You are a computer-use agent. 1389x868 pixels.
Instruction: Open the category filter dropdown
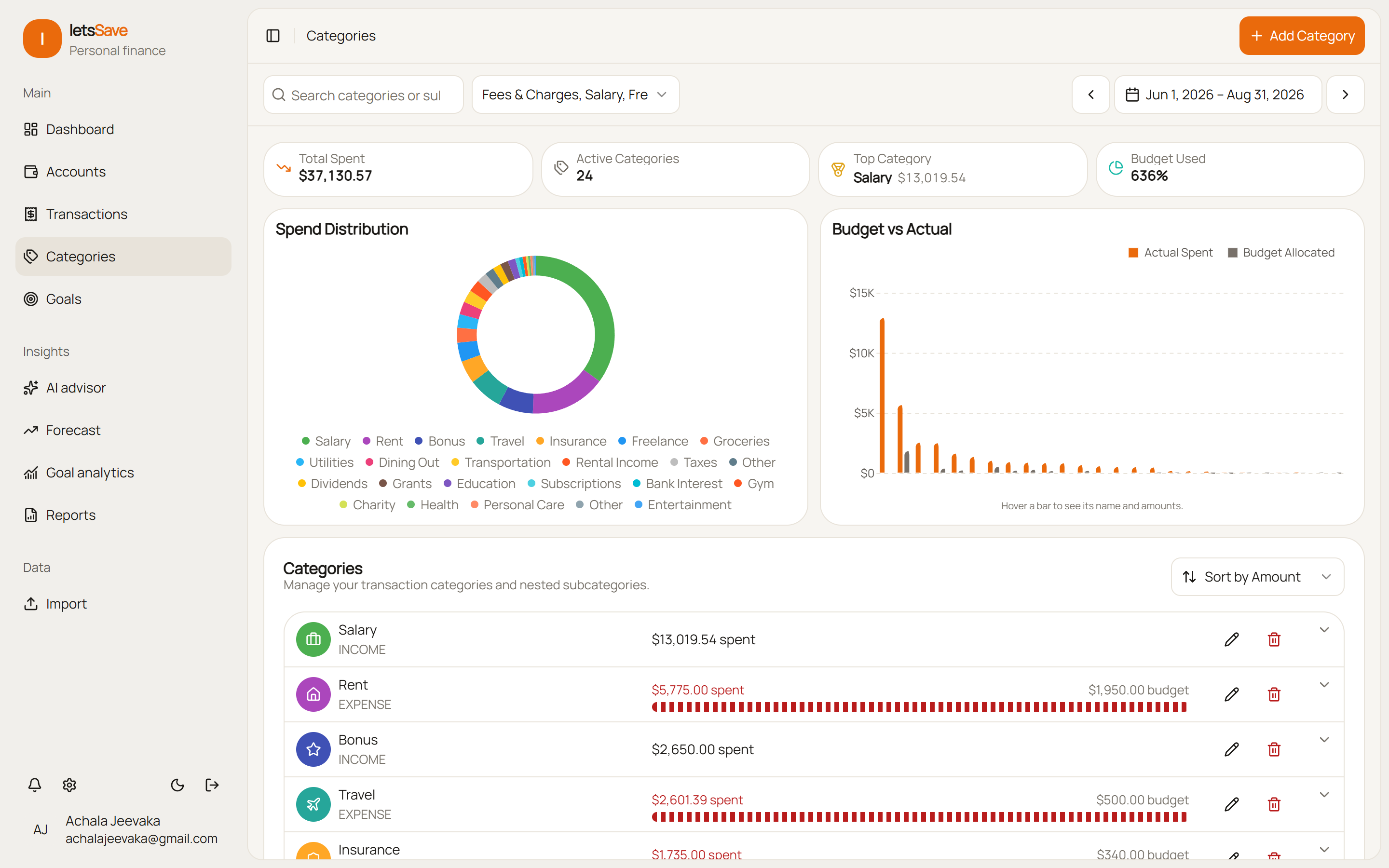click(576, 95)
